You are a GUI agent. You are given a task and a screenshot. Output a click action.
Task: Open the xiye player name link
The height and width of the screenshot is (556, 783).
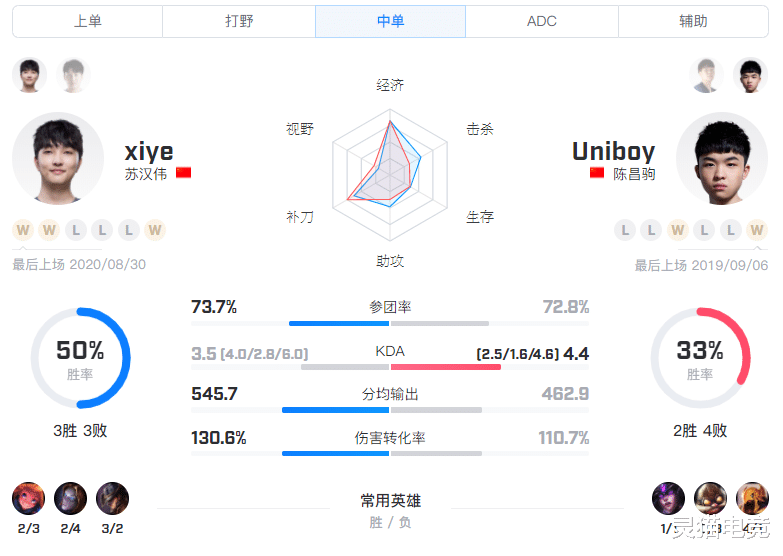point(149,151)
